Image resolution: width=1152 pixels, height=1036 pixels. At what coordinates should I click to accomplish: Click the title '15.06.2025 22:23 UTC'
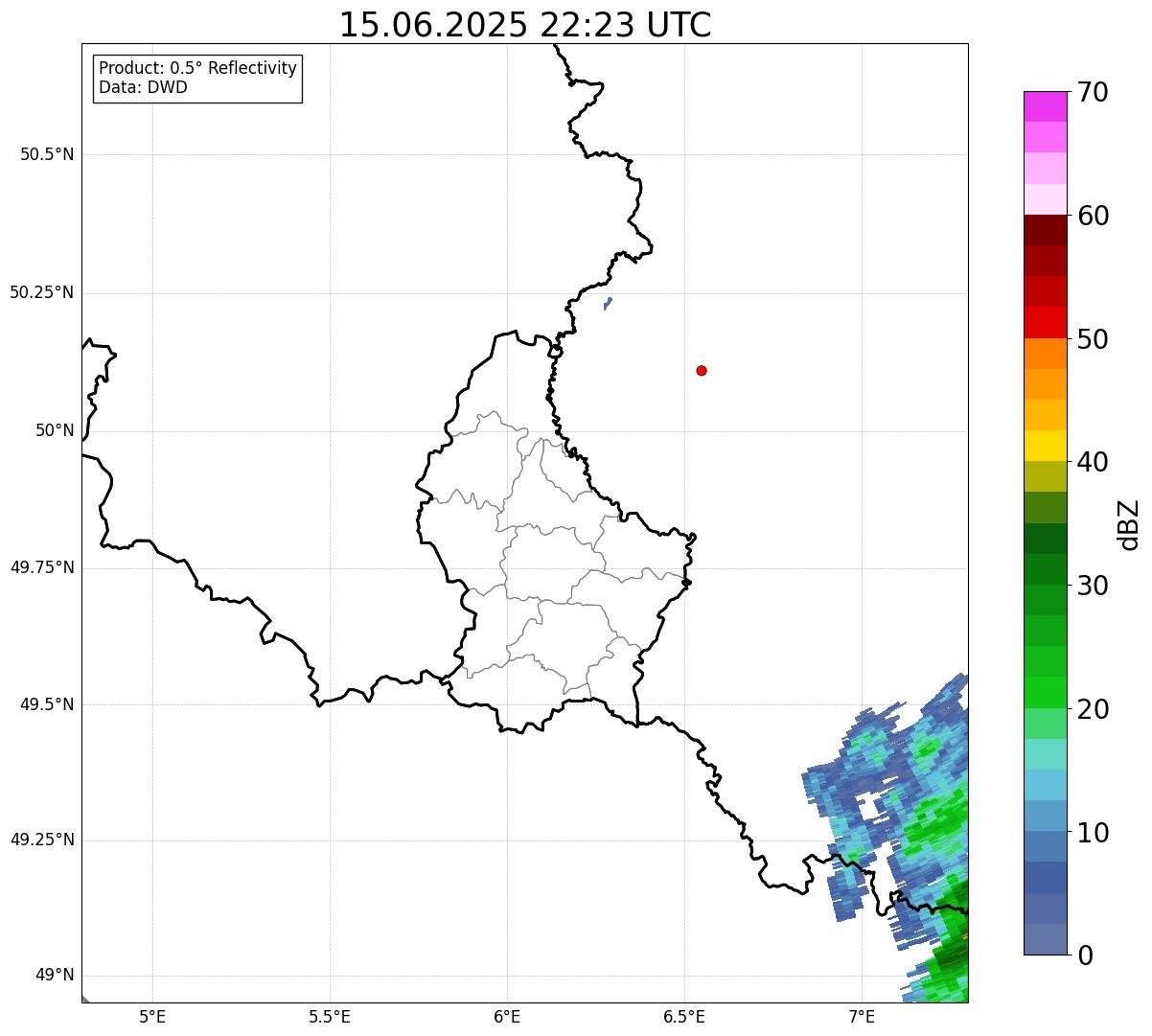point(525,24)
